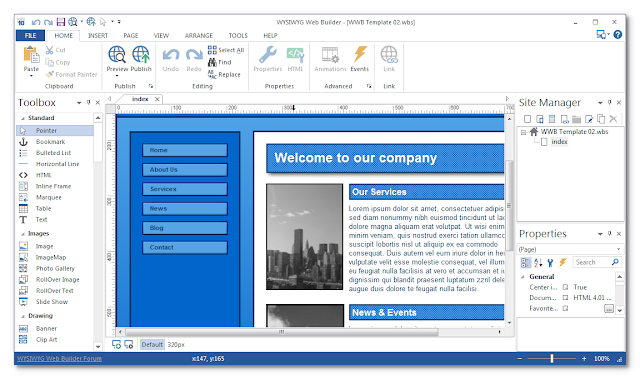Image resolution: width=640 pixels, height=379 pixels.
Task: Collapse the Standard section in Toolbox
Action: pos(23,118)
